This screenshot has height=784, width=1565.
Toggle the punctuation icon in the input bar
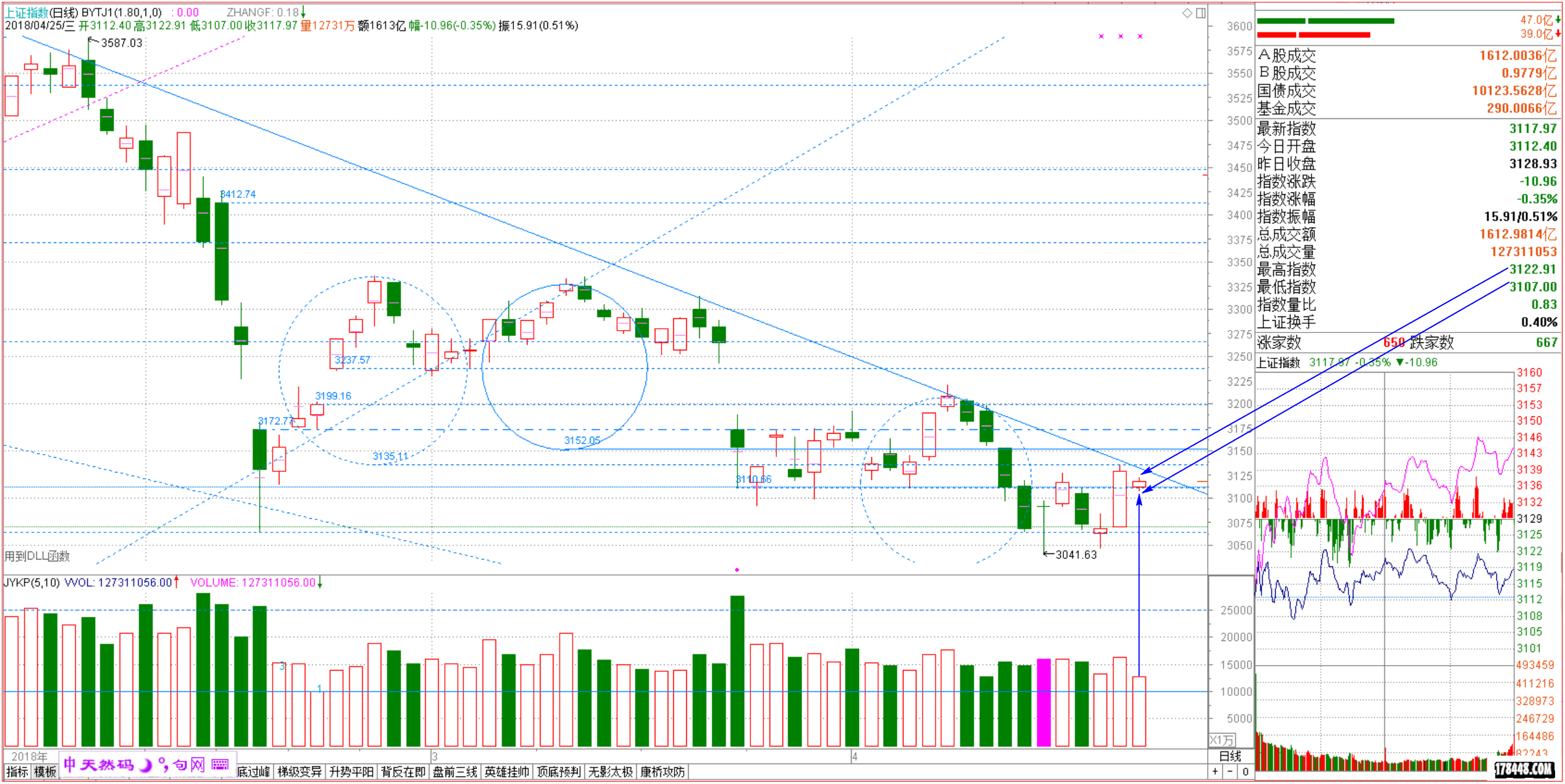[163, 765]
